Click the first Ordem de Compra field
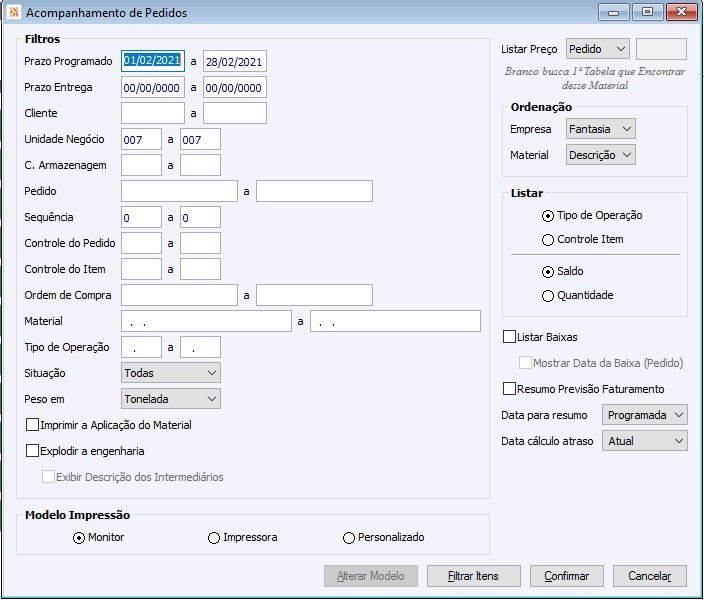This screenshot has width=704, height=600. click(179, 295)
